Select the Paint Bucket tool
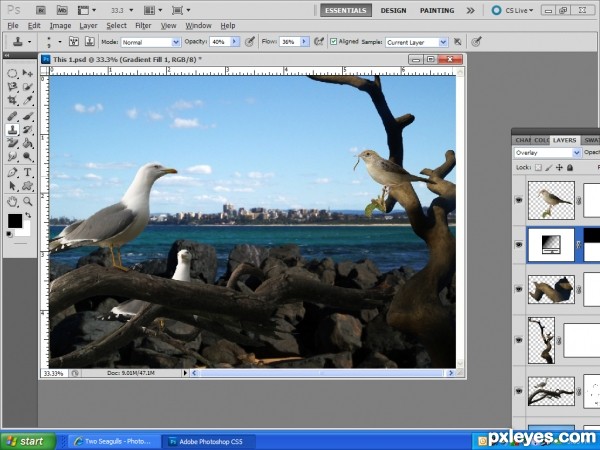The width and height of the screenshot is (600, 450). click(28, 143)
